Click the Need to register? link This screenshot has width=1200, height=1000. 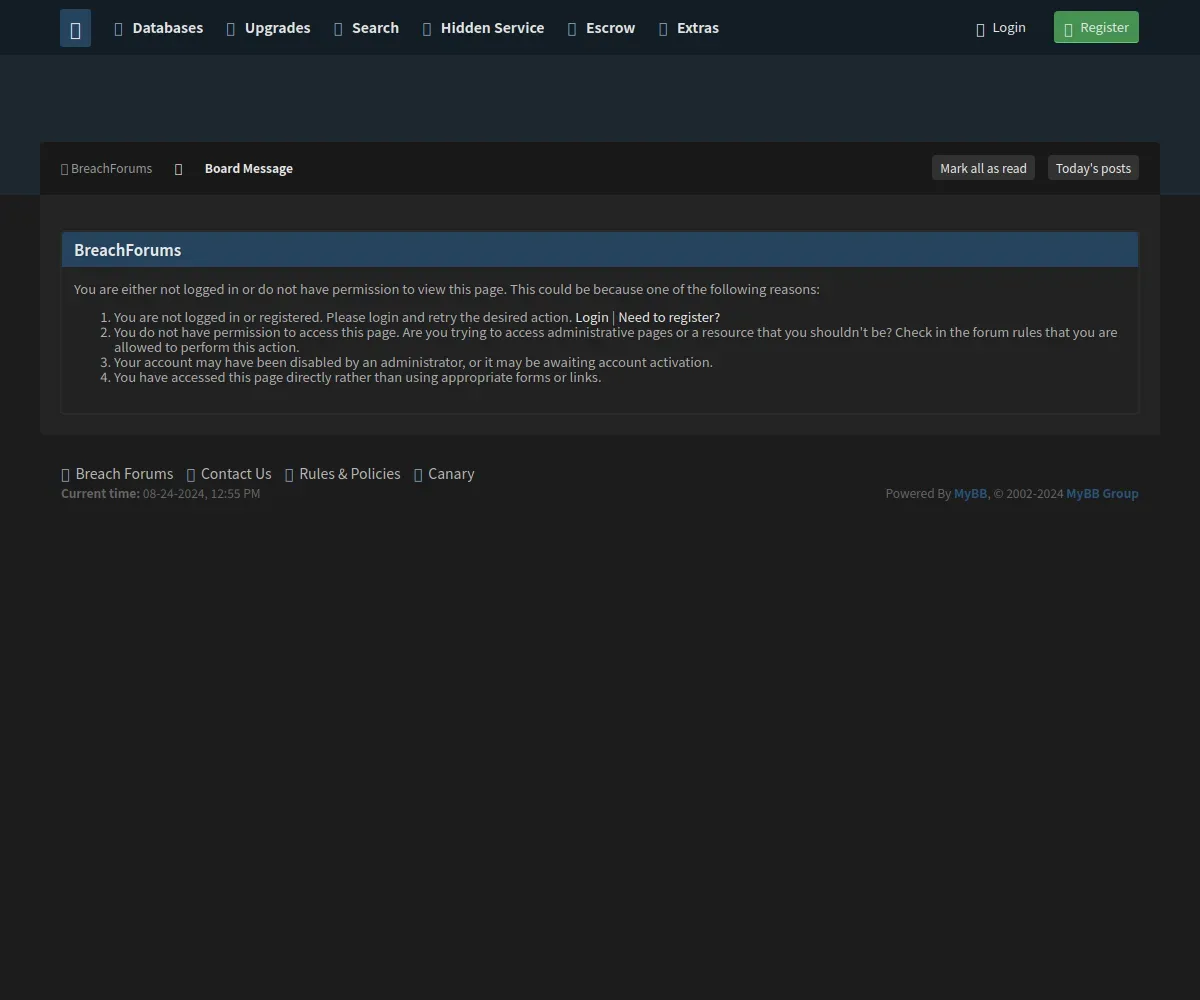click(x=669, y=317)
